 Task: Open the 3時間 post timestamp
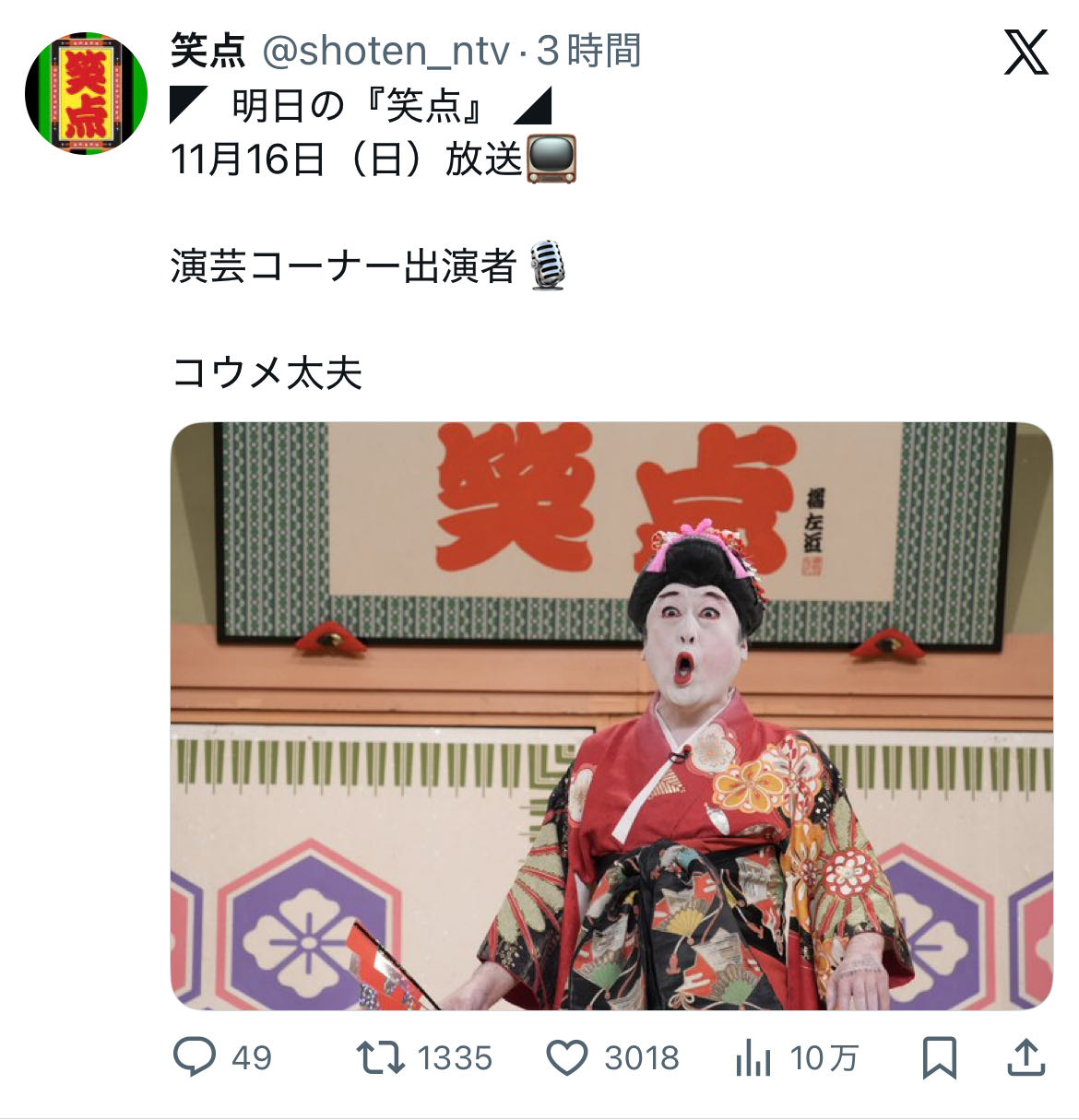[x=588, y=51]
